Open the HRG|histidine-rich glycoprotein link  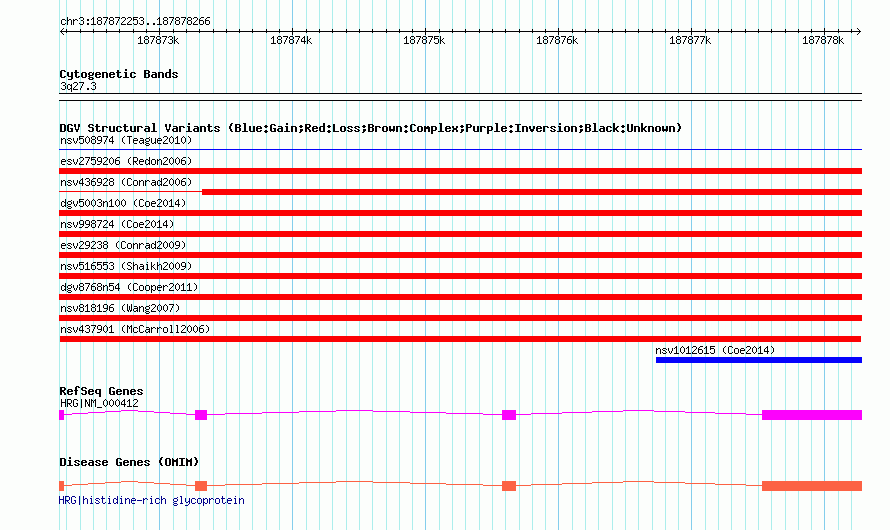tap(152, 500)
